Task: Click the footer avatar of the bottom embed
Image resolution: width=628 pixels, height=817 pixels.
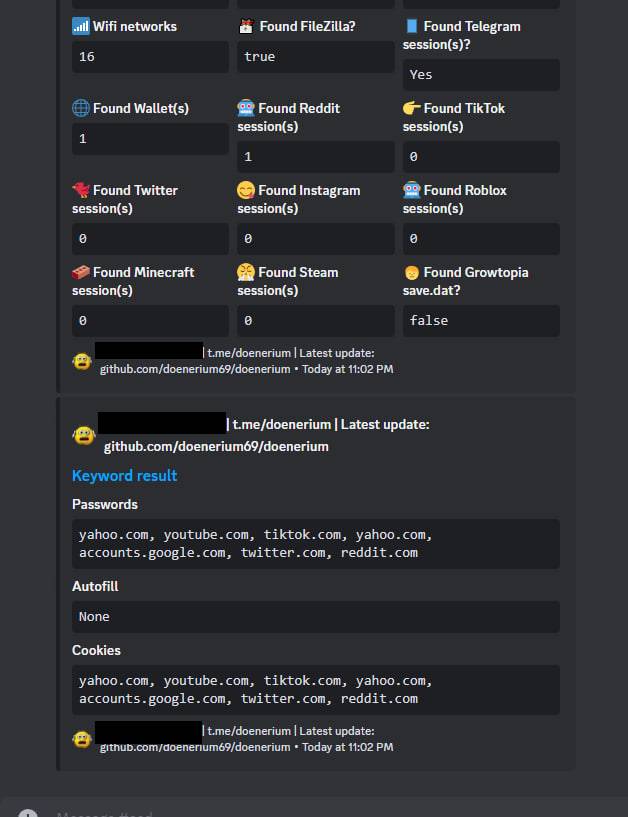Action: 82,739
